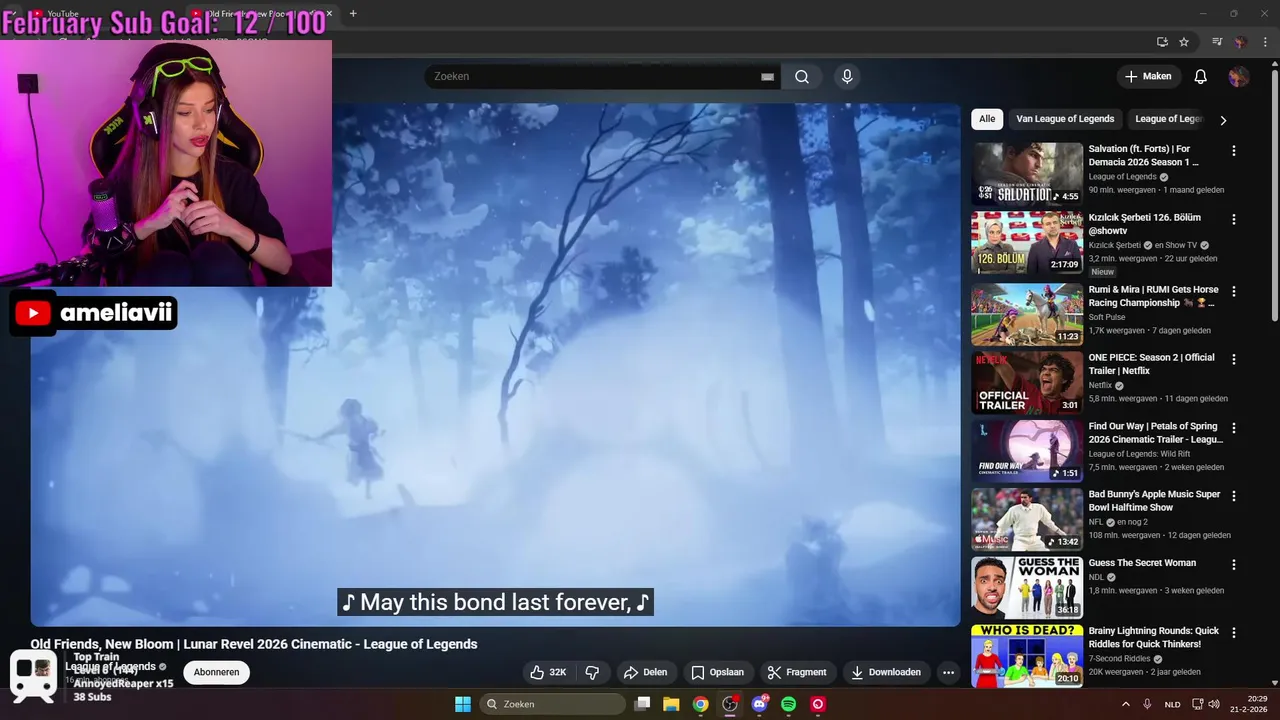
Task: Select the Alle filter chip
Action: click(x=987, y=119)
